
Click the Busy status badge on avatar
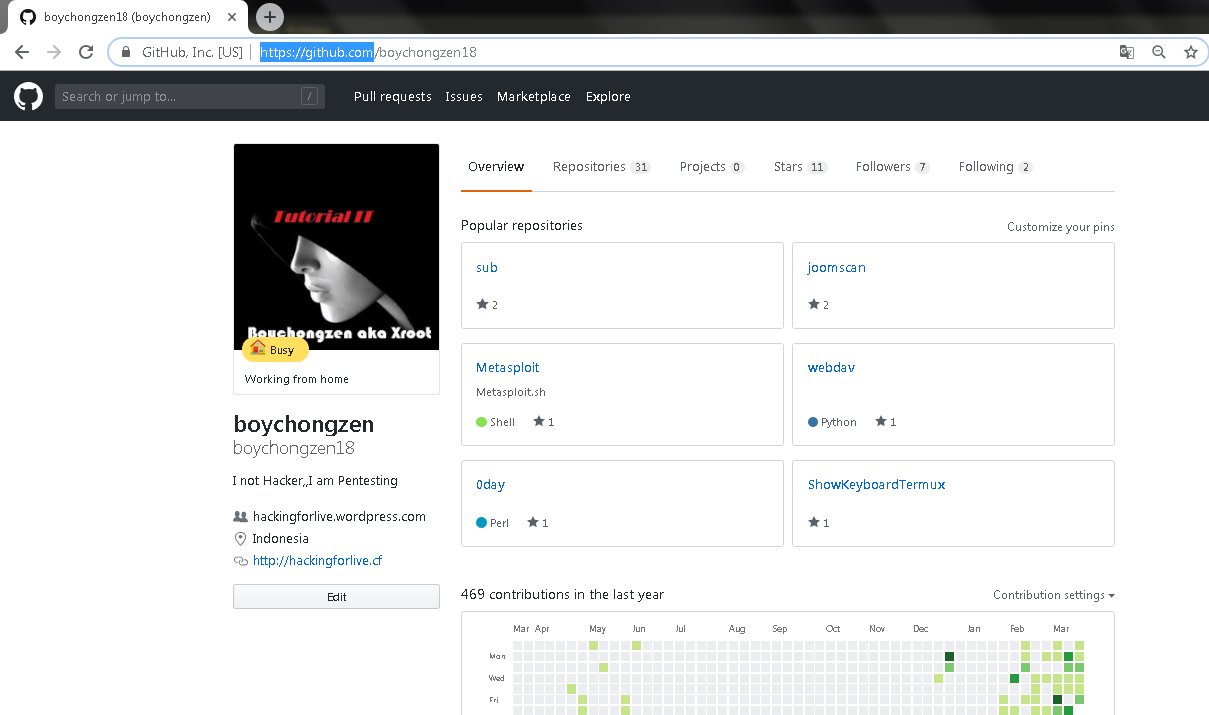(275, 350)
